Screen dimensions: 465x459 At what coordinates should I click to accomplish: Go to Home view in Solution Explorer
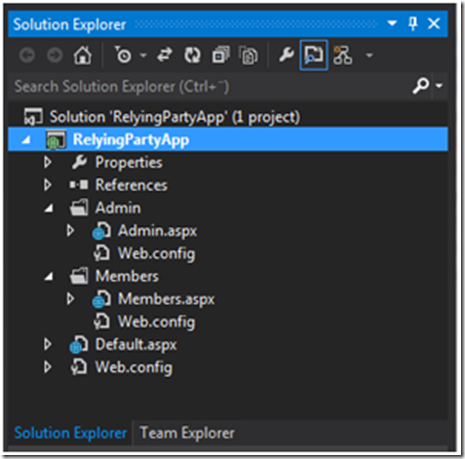[x=82, y=55]
